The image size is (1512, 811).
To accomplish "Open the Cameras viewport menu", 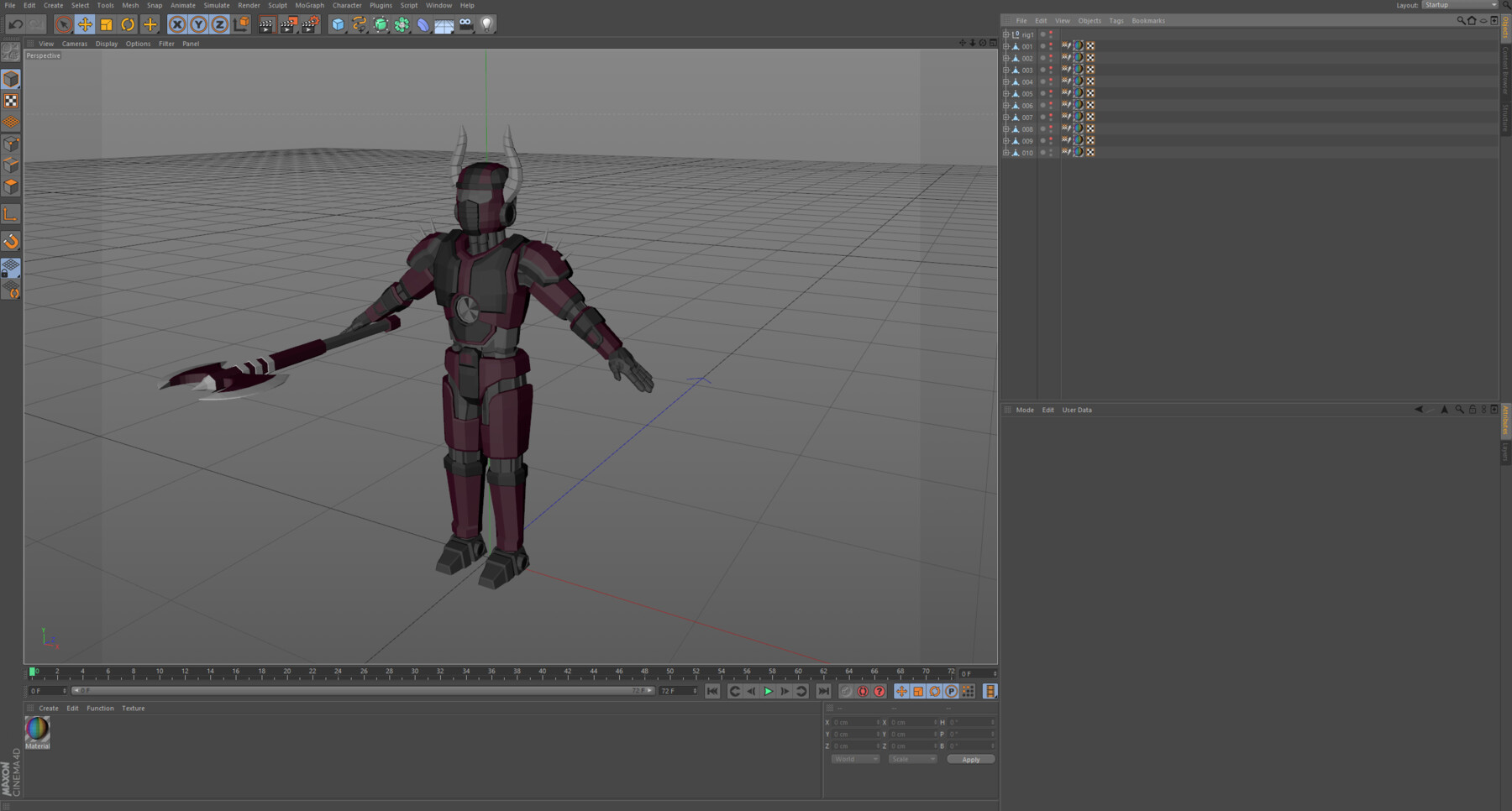I will click(74, 44).
